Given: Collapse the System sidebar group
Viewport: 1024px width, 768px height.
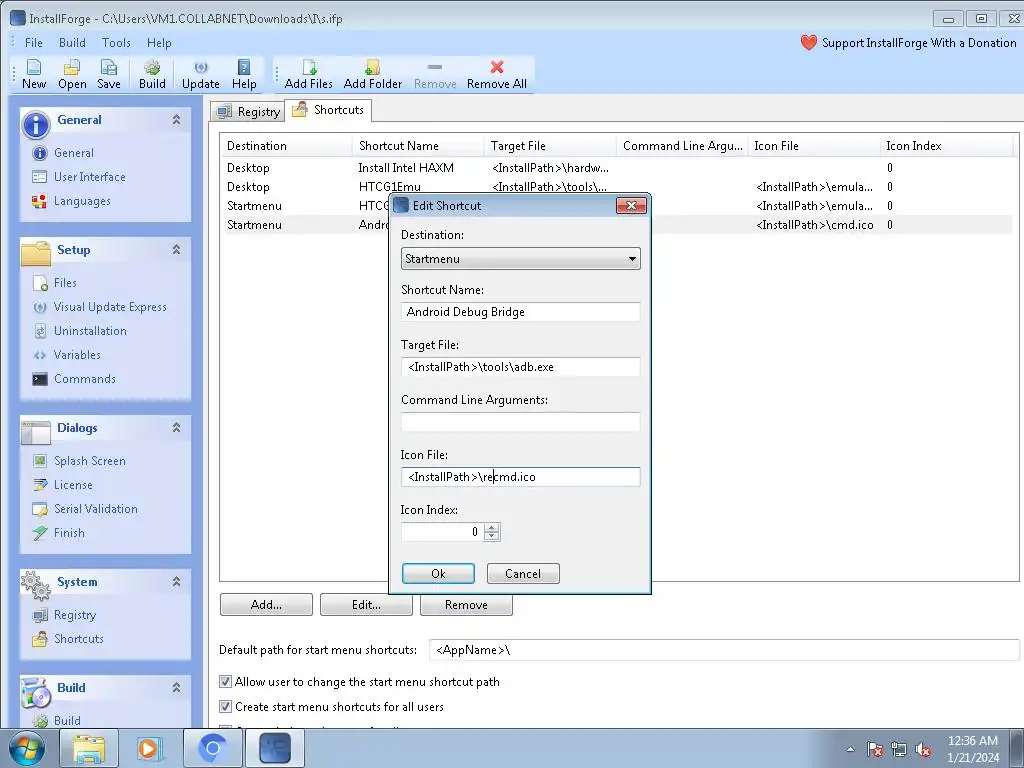Looking at the screenshot, I should coord(176,581).
